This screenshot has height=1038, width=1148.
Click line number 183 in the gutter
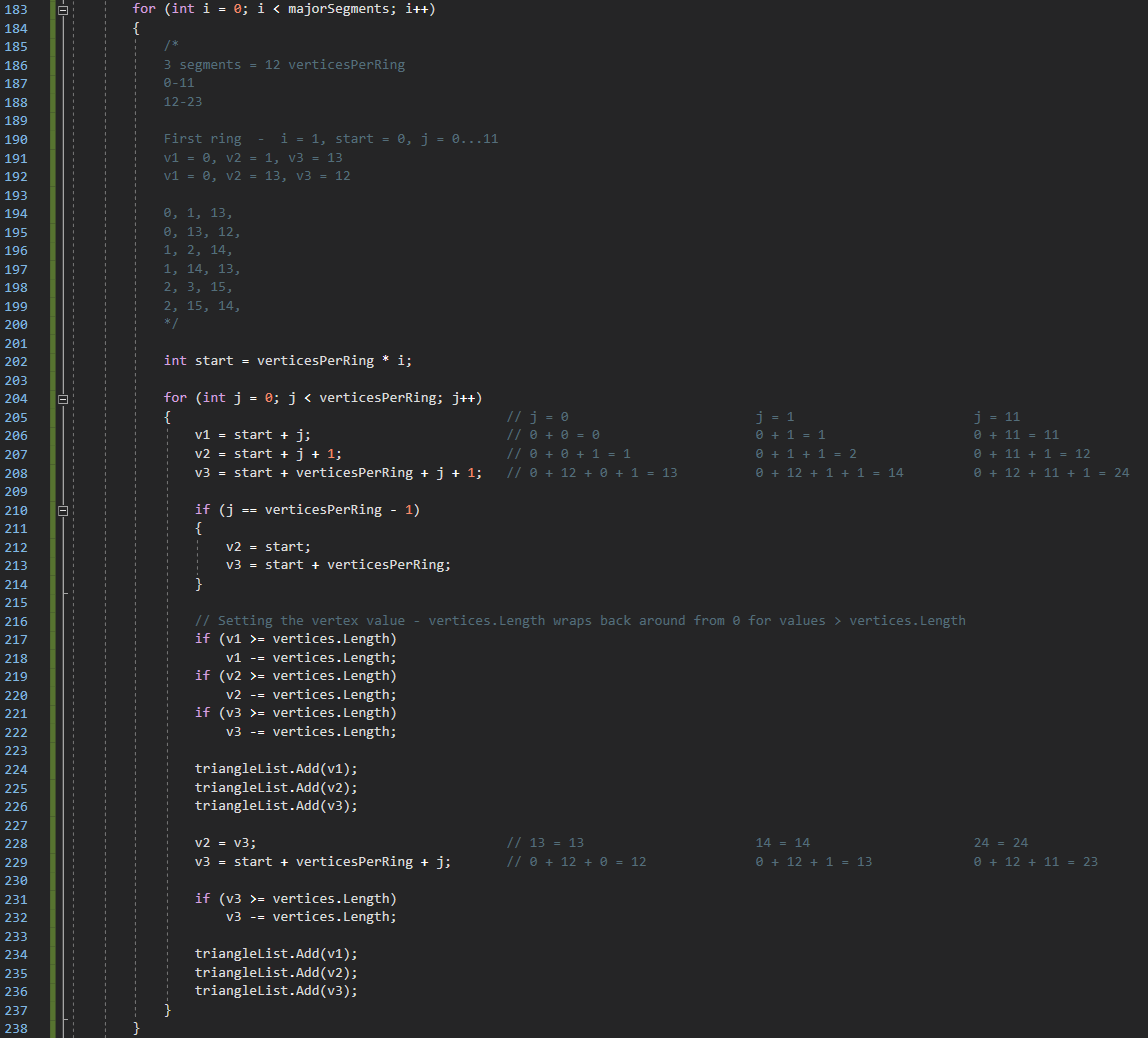click(x=16, y=10)
